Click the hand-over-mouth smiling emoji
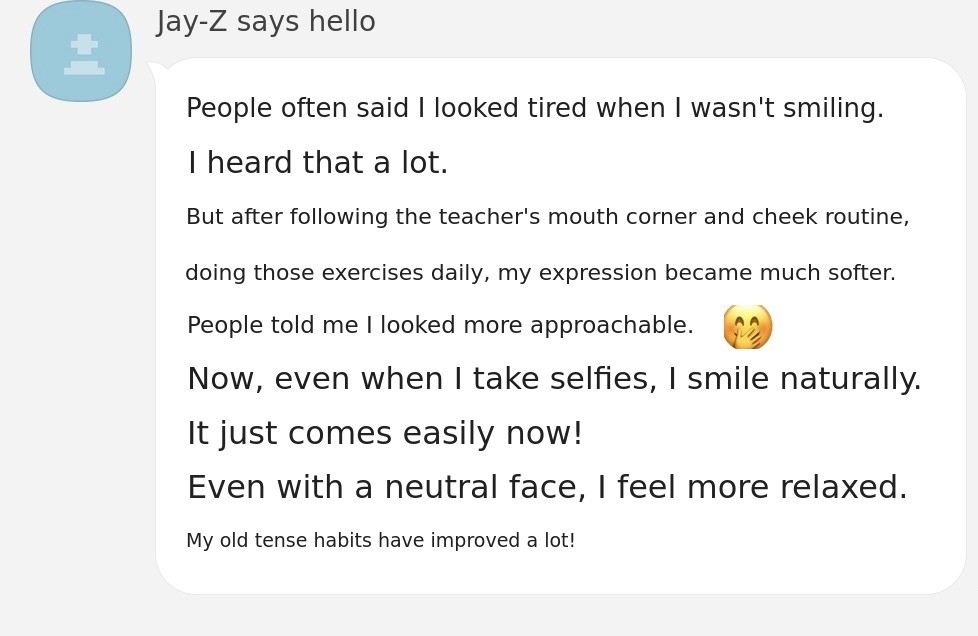The width and height of the screenshot is (978, 636). point(747,327)
